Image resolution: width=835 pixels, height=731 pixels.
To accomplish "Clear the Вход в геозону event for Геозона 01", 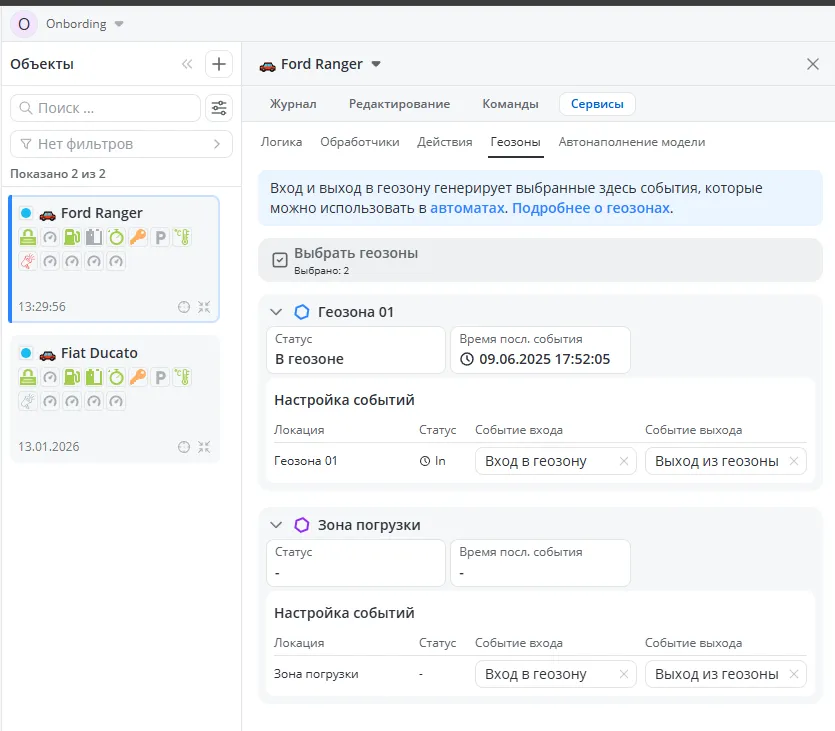I will pos(624,461).
